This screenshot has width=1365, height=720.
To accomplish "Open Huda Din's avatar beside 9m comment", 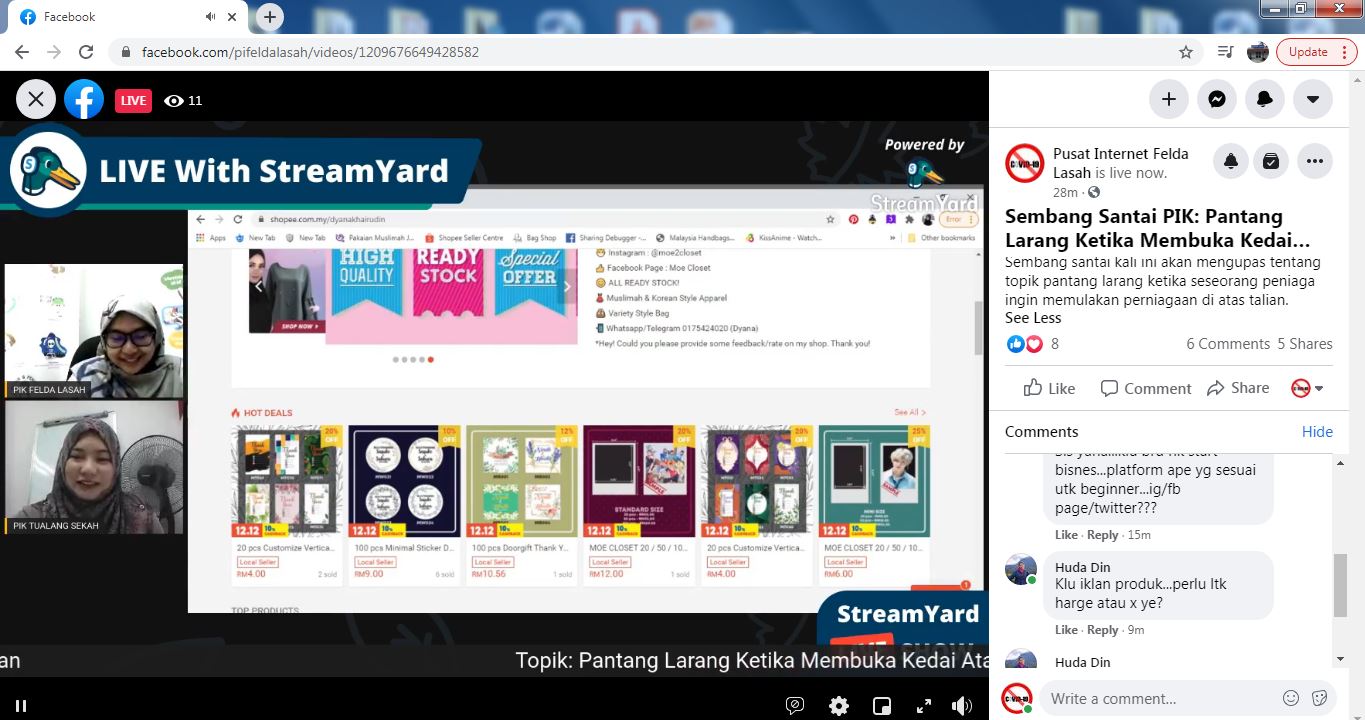I will click(x=1021, y=569).
